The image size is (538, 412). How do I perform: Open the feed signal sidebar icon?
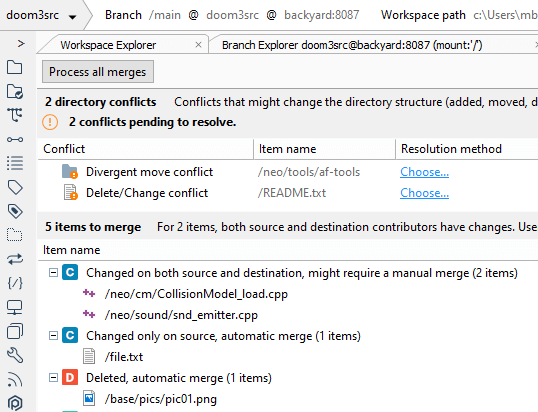14,379
